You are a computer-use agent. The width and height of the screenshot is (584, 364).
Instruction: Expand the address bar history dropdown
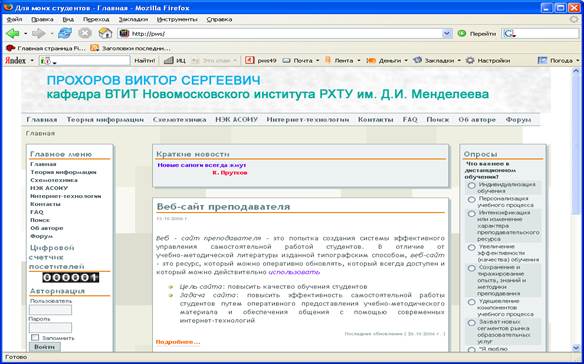[x=447, y=34]
